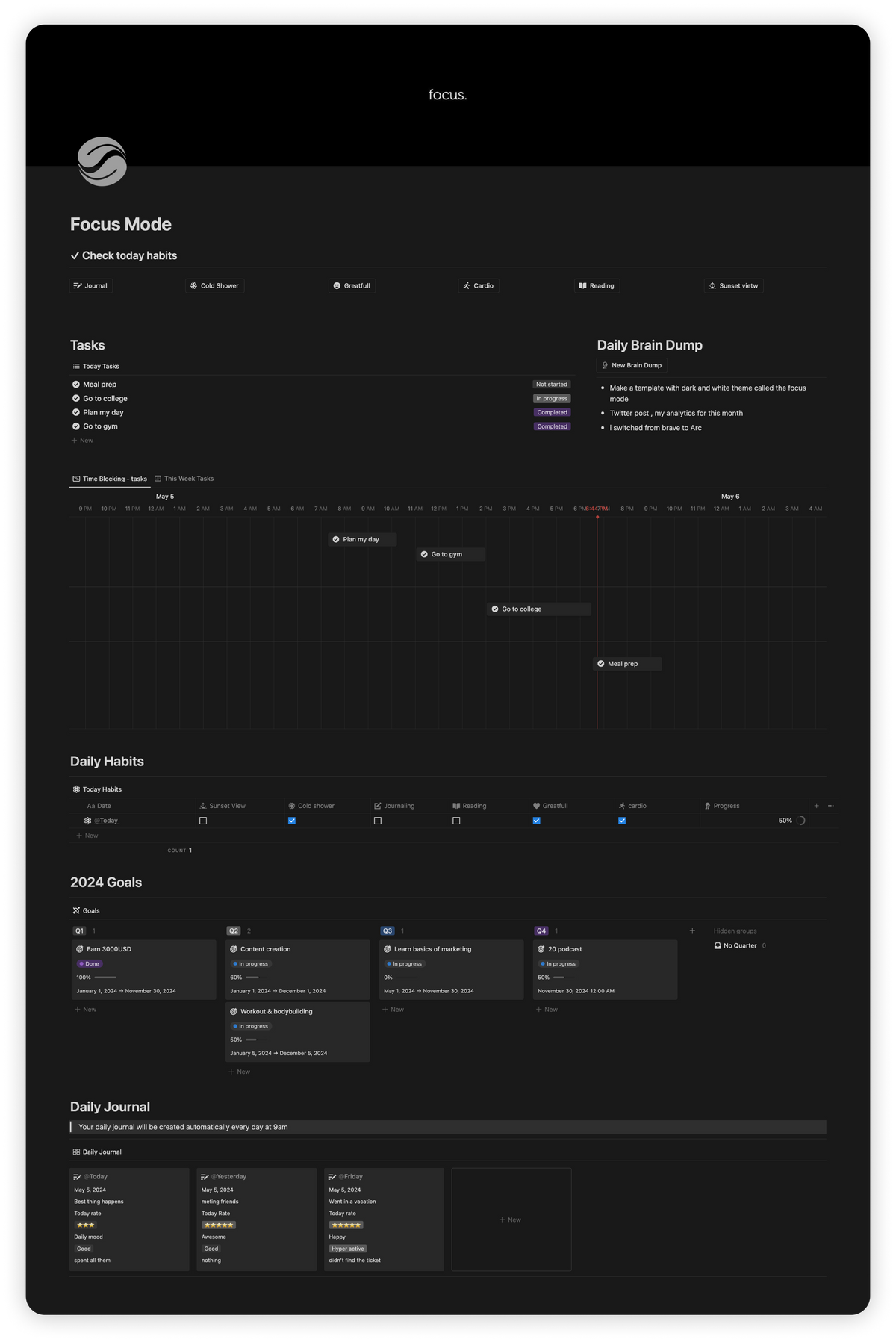
Task: Click the Q3 group label
Action: (x=388, y=931)
